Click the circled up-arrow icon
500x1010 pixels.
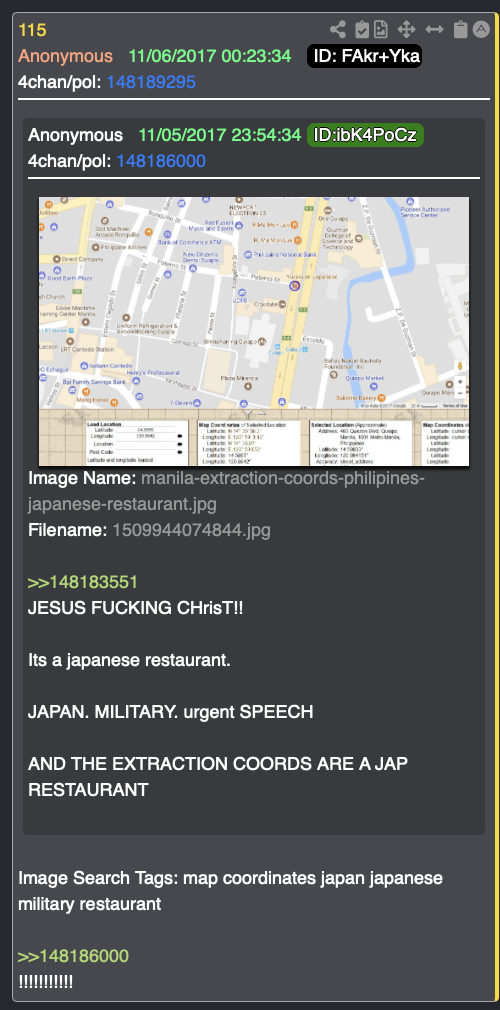tap(481, 29)
